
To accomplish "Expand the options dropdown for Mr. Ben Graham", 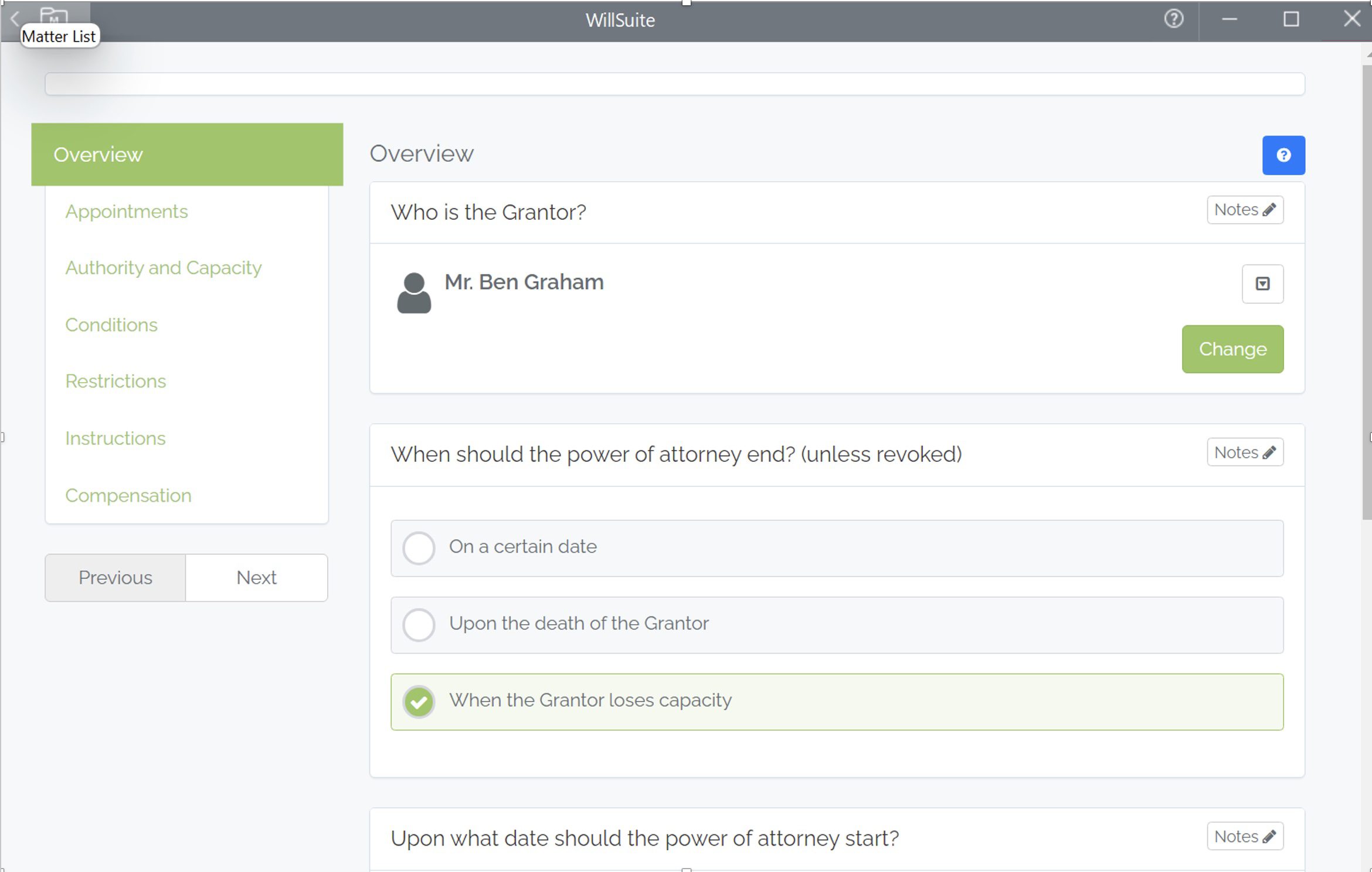I will click(1262, 284).
